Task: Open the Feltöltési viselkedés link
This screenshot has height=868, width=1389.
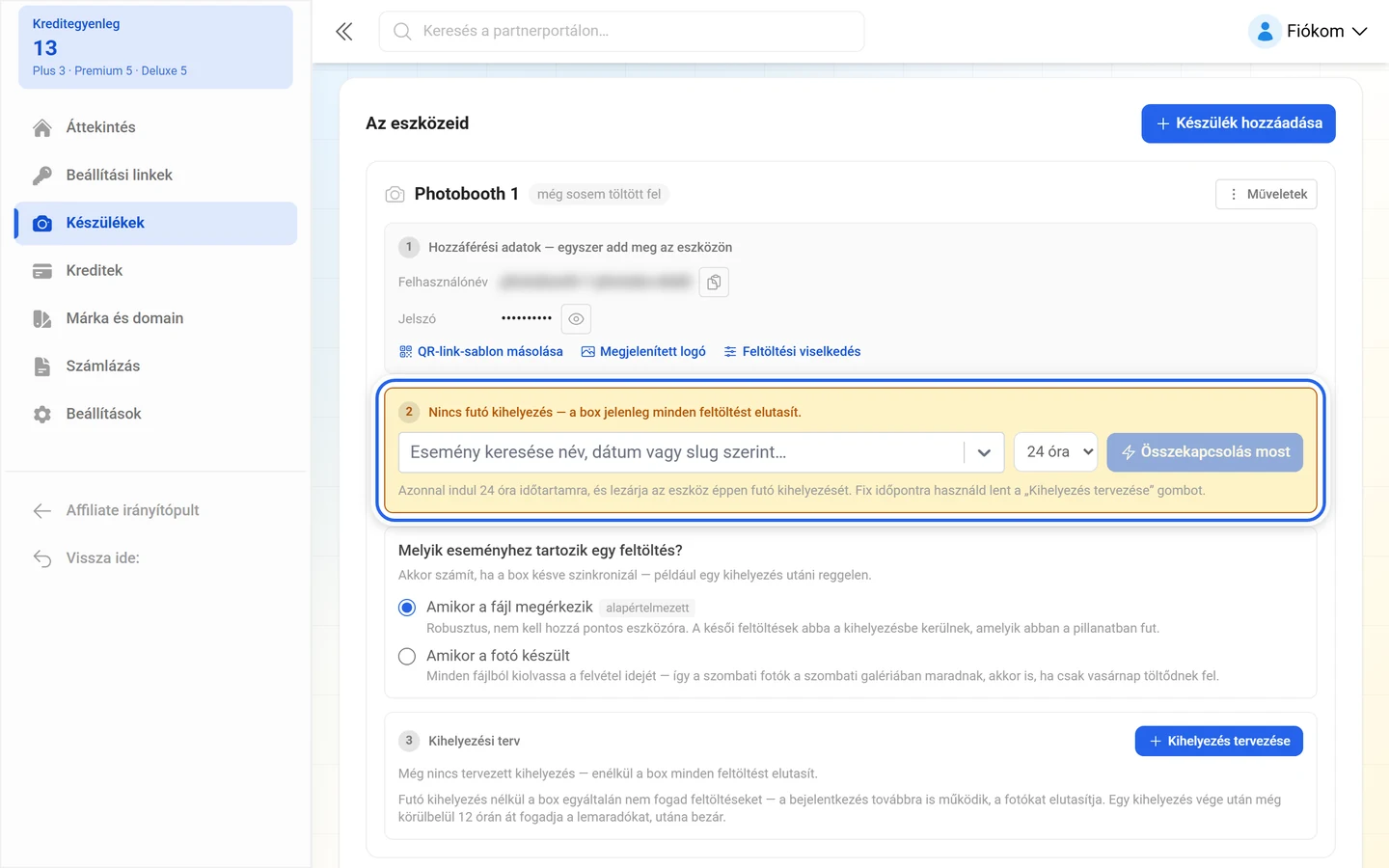Action: (792, 352)
